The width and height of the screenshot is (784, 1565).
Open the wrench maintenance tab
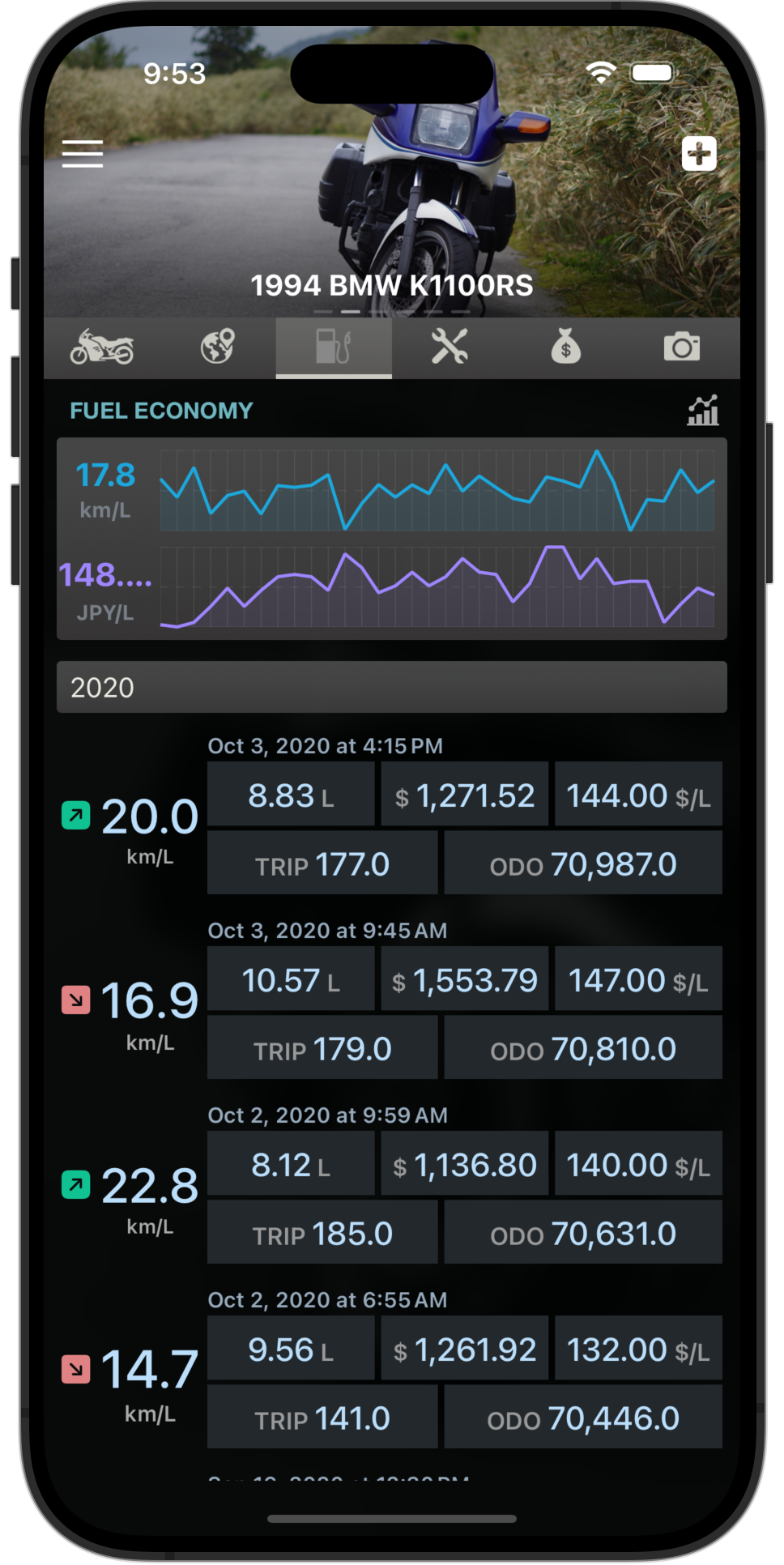[450, 348]
